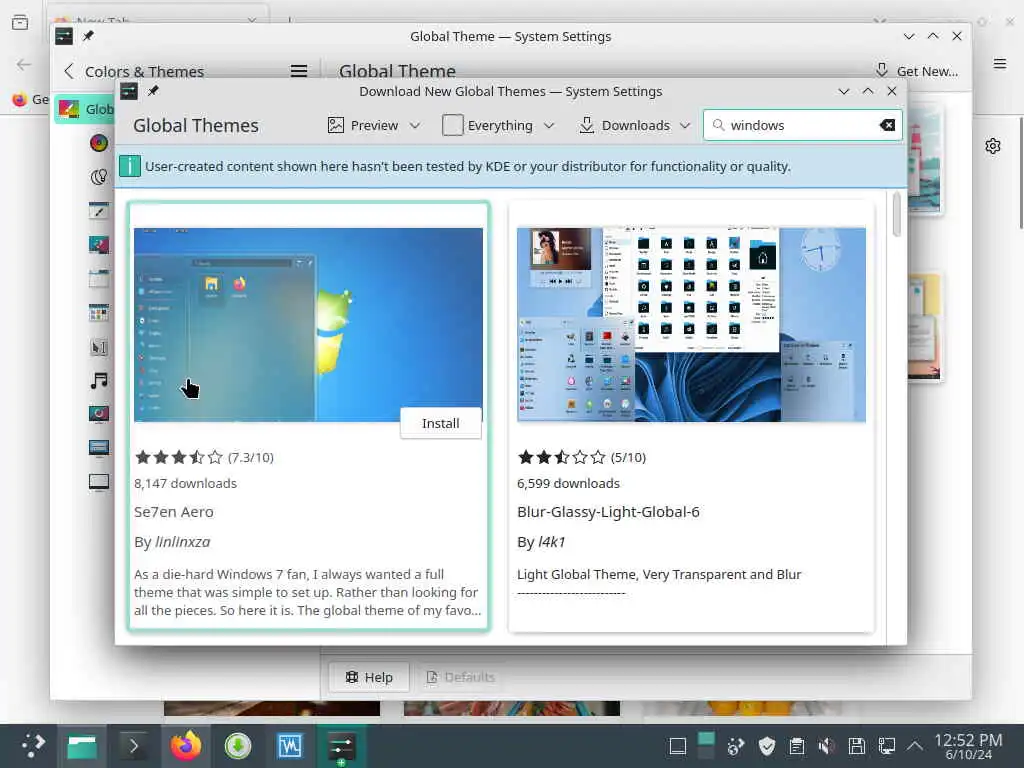Screen dimensions: 1024x768
Task: Open the Preview view mode dropdown
Action: pyautogui.click(x=374, y=125)
